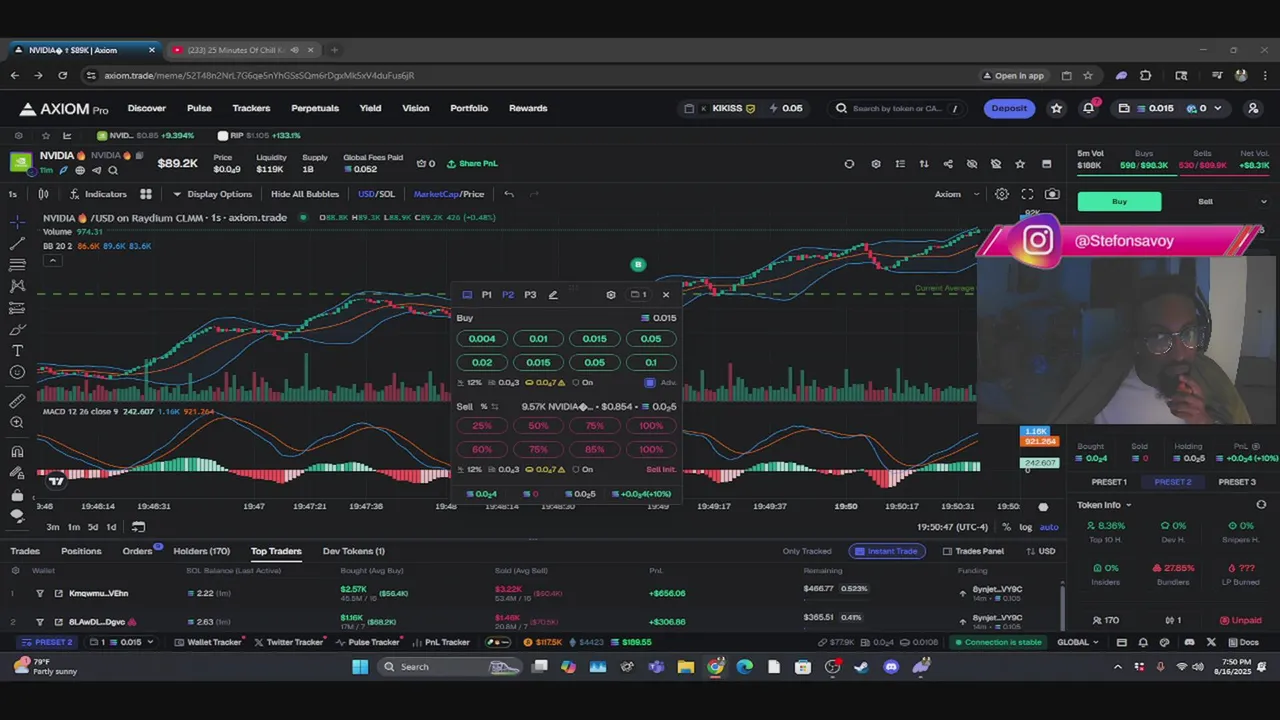Toggle auto scale on chart

tap(1049, 527)
